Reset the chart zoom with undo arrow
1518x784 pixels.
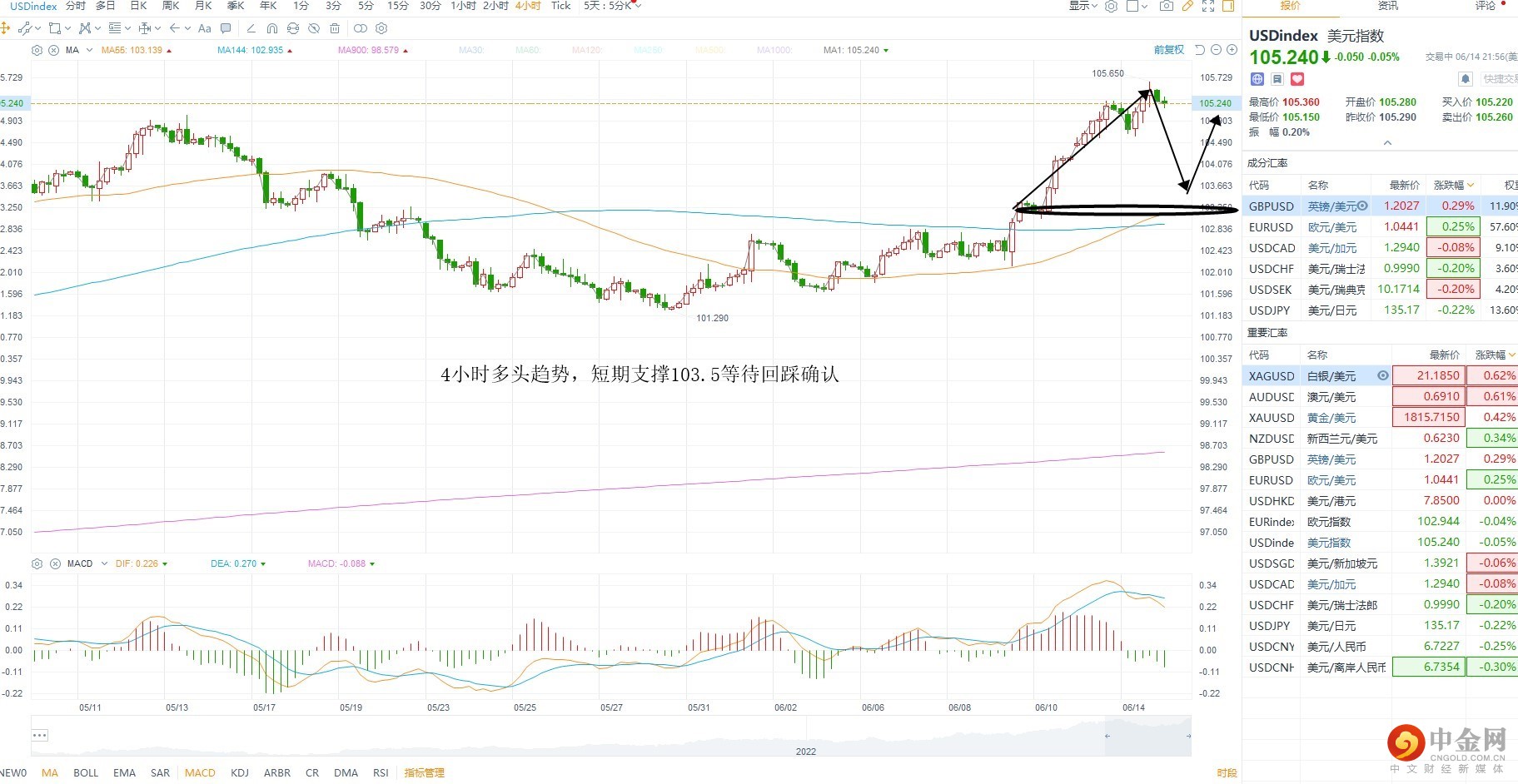(x=1200, y=50)
